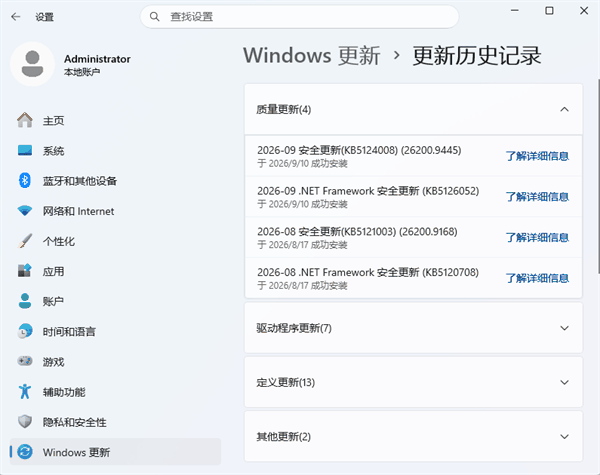The width and height of the screenshot is (600, 475).
Task: Click the Bluetooth icon in sidebar
Action: coord(25,180)
